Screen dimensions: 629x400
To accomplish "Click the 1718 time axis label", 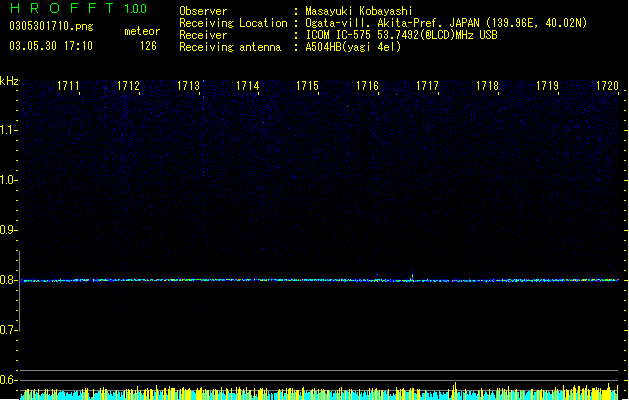I will point(487,86).
